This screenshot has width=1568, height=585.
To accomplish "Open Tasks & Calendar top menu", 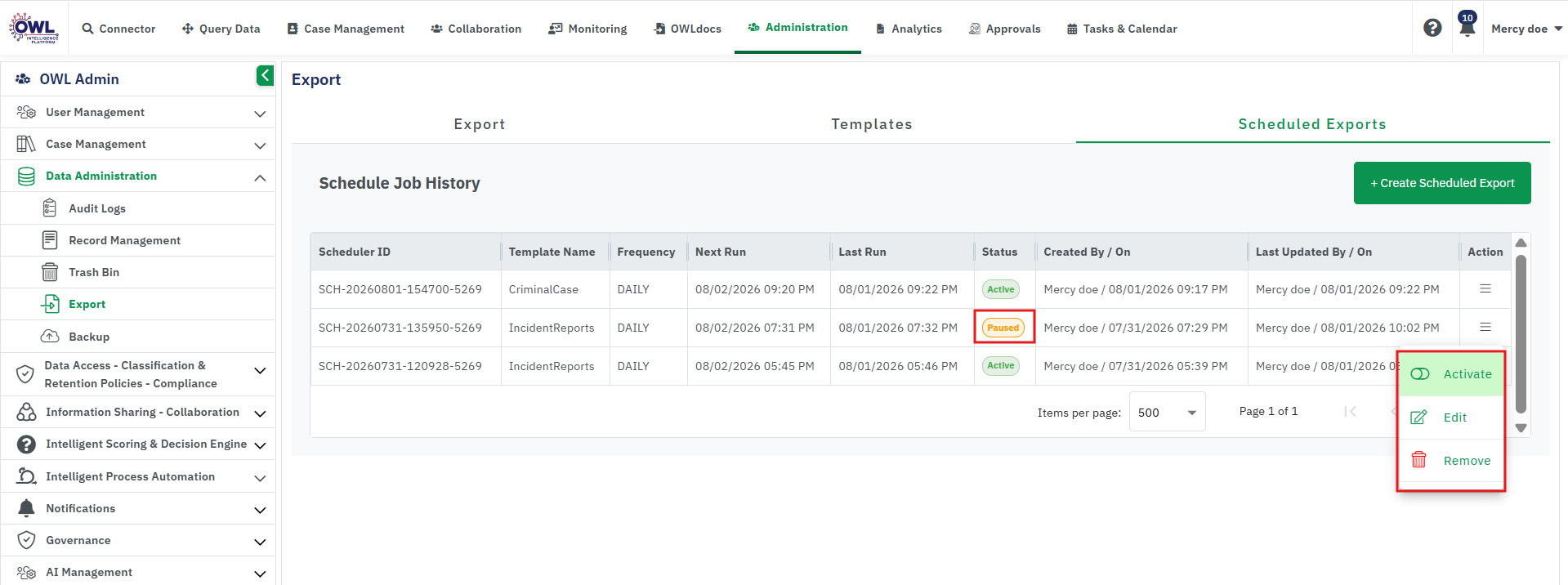I will coord(1122,29).
